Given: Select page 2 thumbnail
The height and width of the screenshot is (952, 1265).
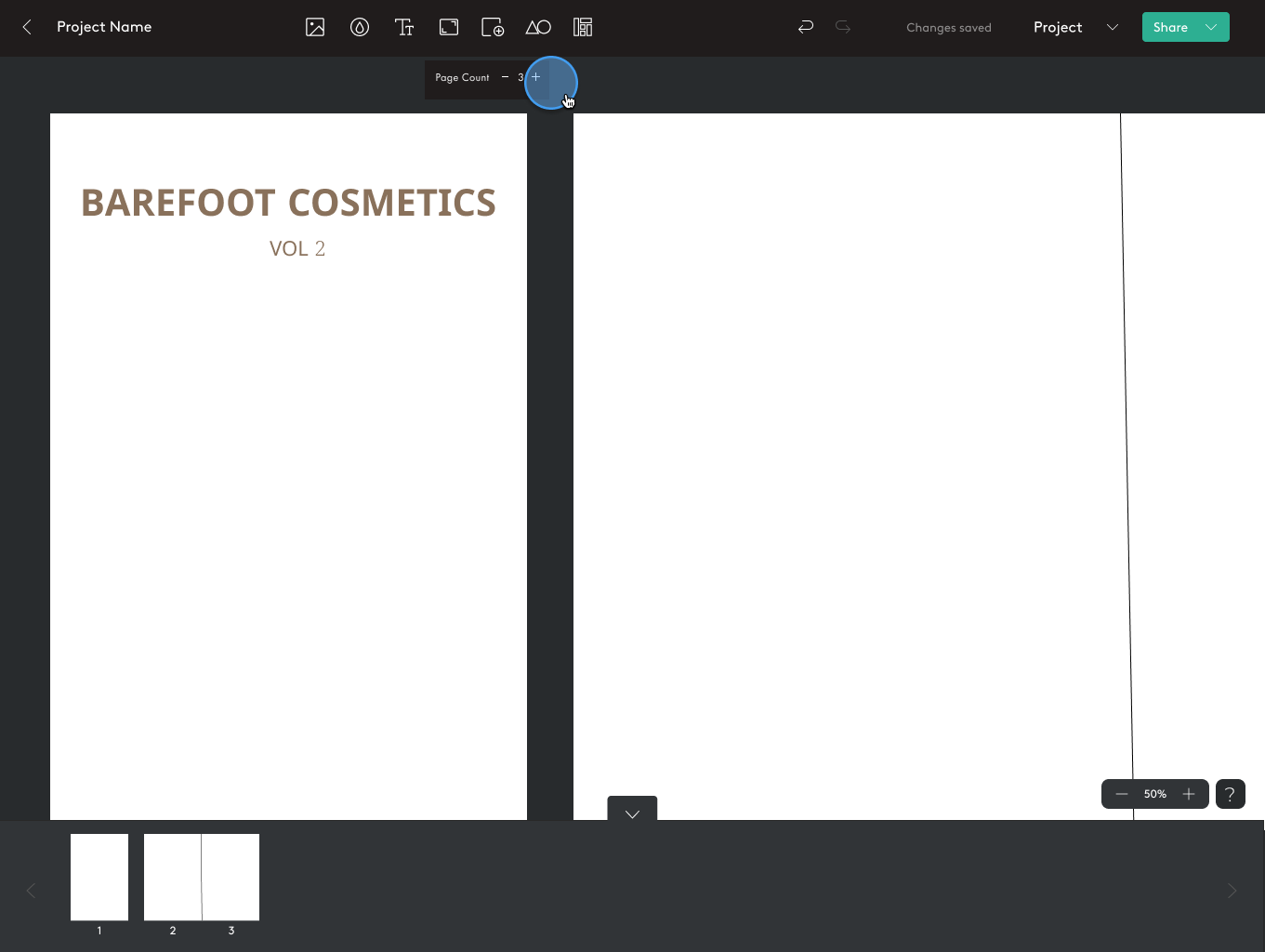Looking at the screenshot, I should tap(173, 877).
